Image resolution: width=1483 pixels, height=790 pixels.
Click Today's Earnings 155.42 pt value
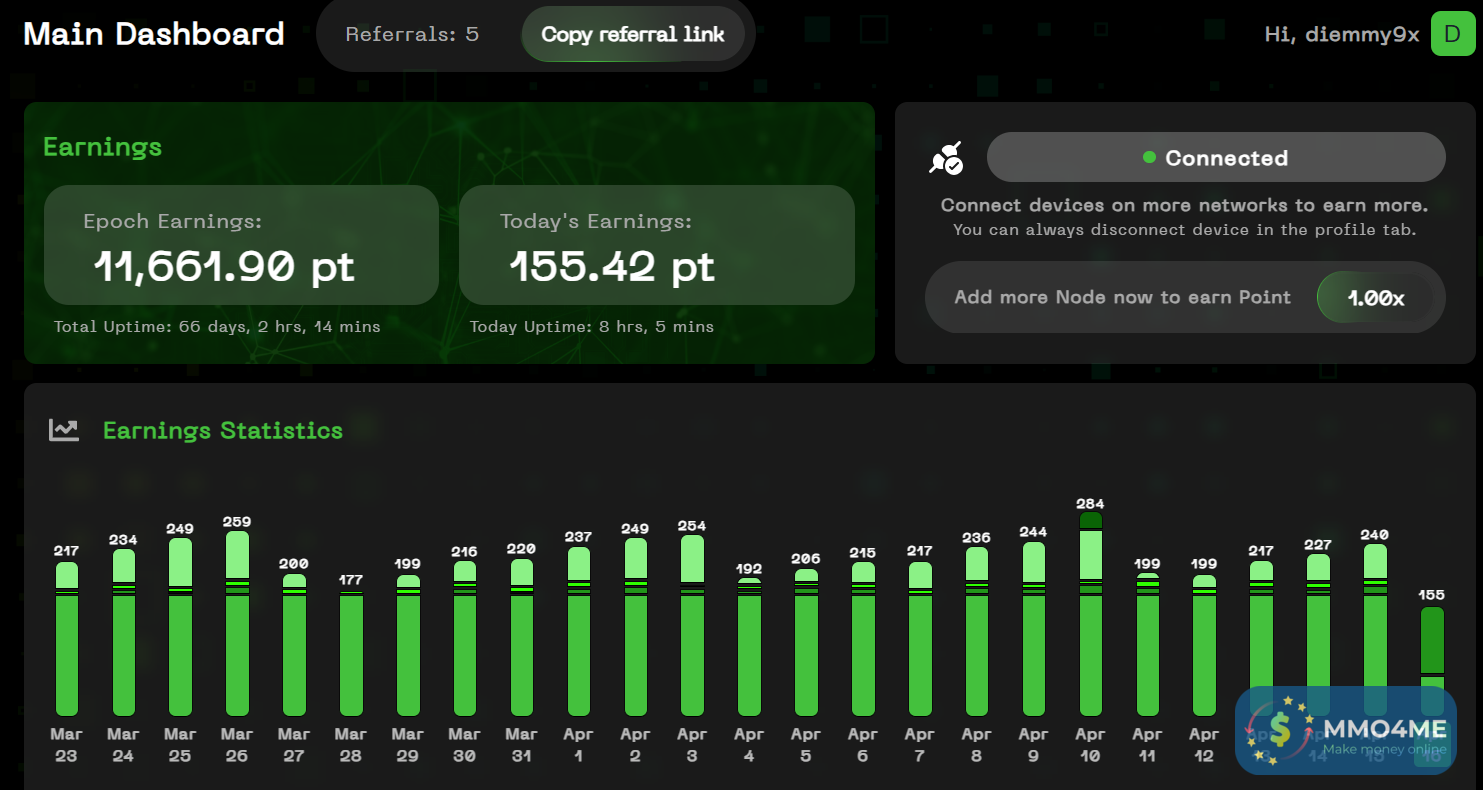[x=612, y=266]
